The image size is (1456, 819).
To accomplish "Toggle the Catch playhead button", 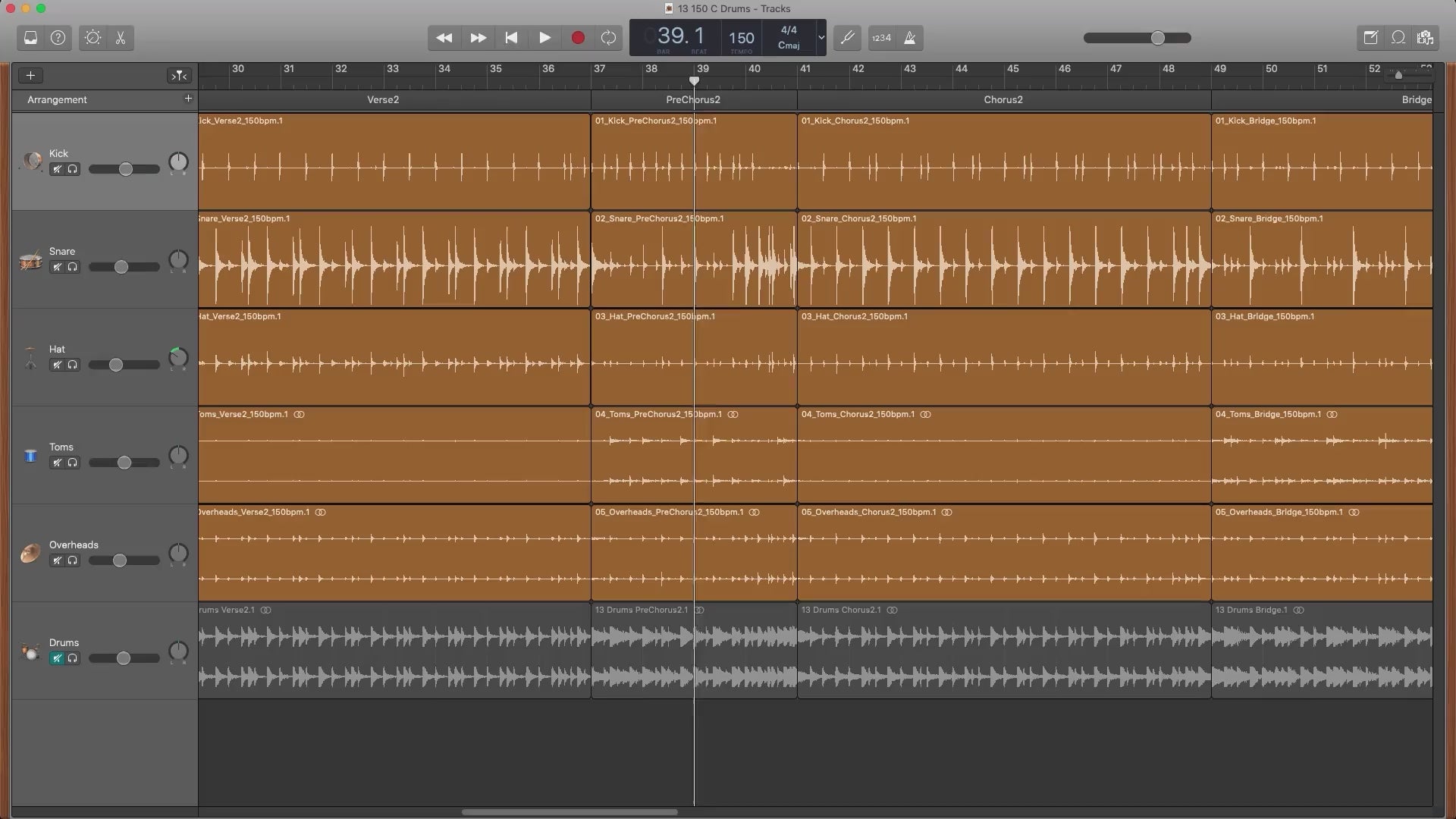I will pyautogui.click(x=179, y=75).
